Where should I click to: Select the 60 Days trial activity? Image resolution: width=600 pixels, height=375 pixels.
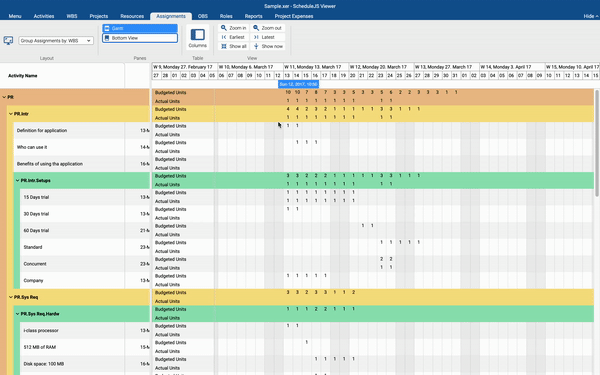(x=85, y=230)
